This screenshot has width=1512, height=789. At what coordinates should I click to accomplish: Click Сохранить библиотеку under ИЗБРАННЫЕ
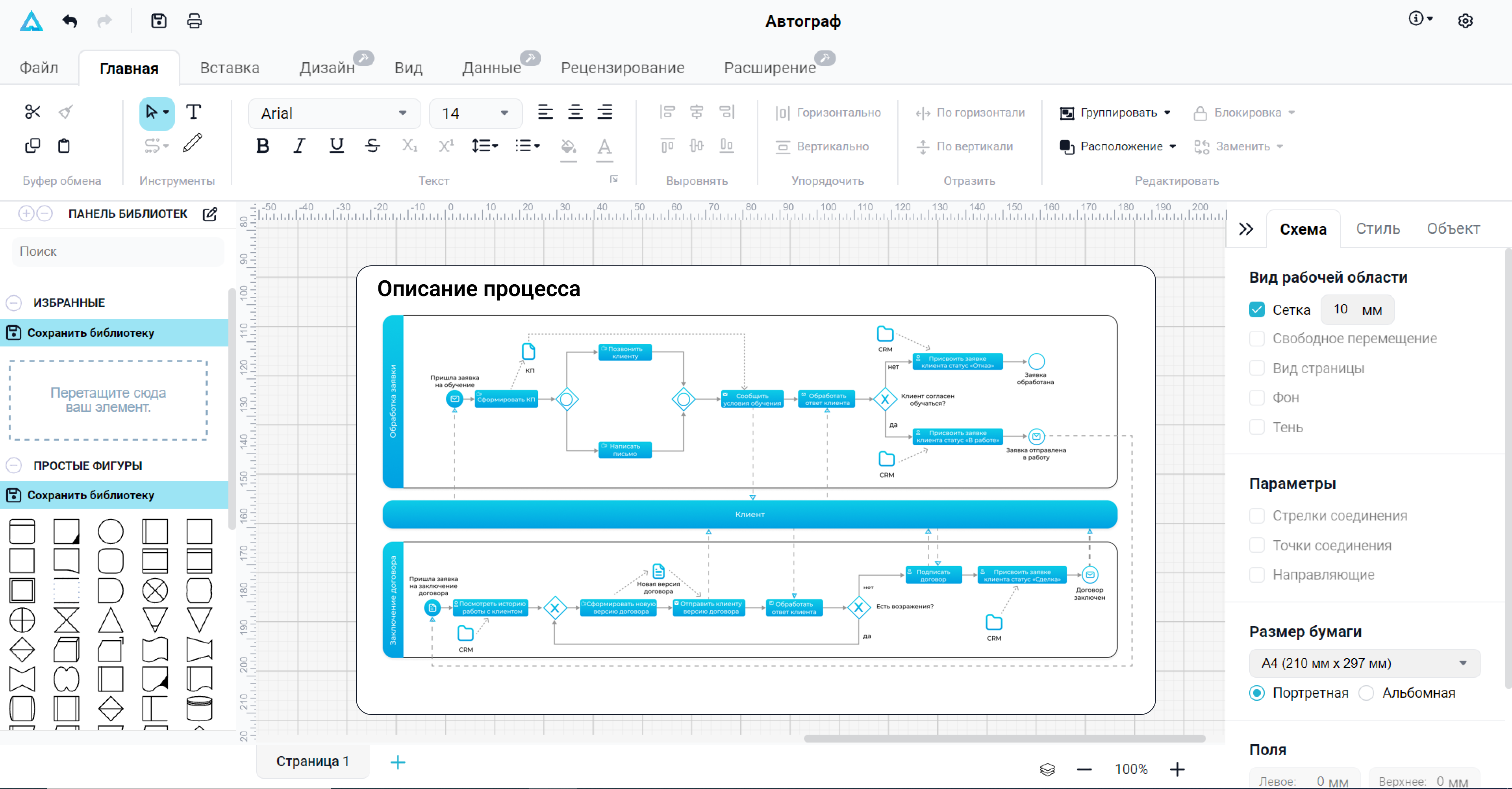pyautogui.click(x=91, y=333)
